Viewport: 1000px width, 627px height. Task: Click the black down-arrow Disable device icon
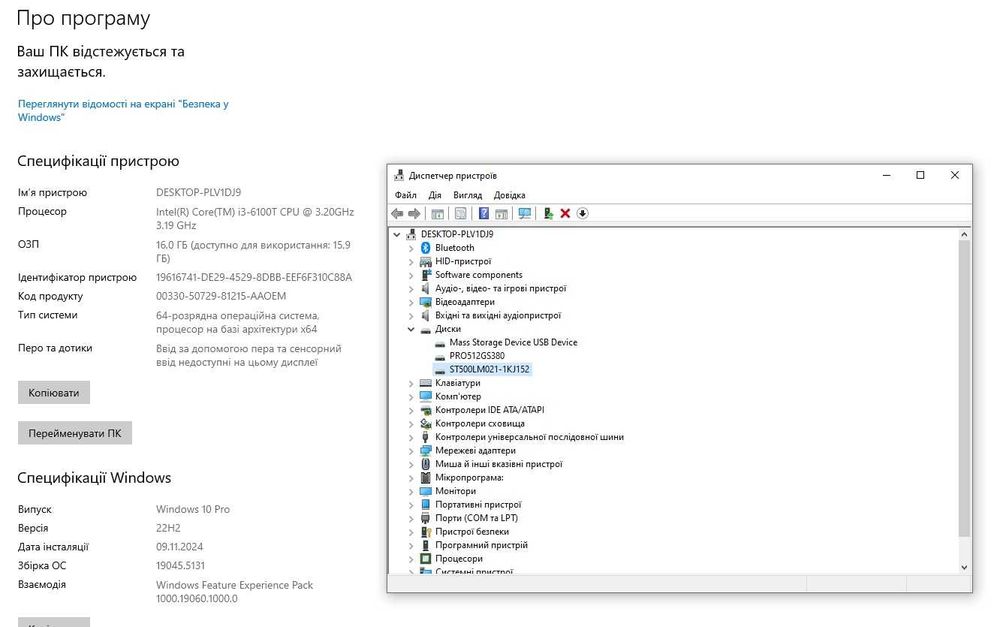(x=582, y=214)
